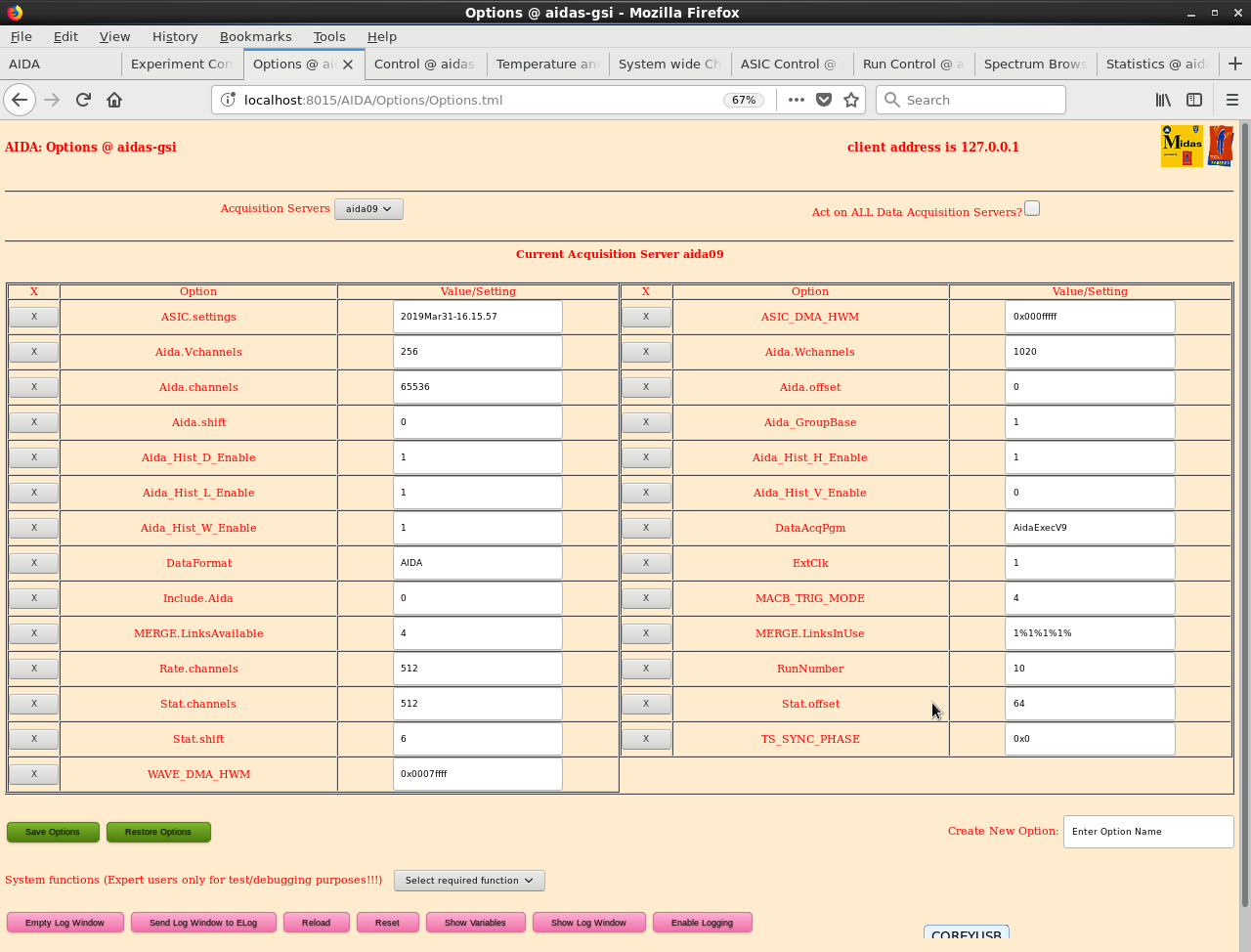Open the Firefox hamburger menu
Viewport: 1251px width, 952px height.
[x=1231, y=100]
